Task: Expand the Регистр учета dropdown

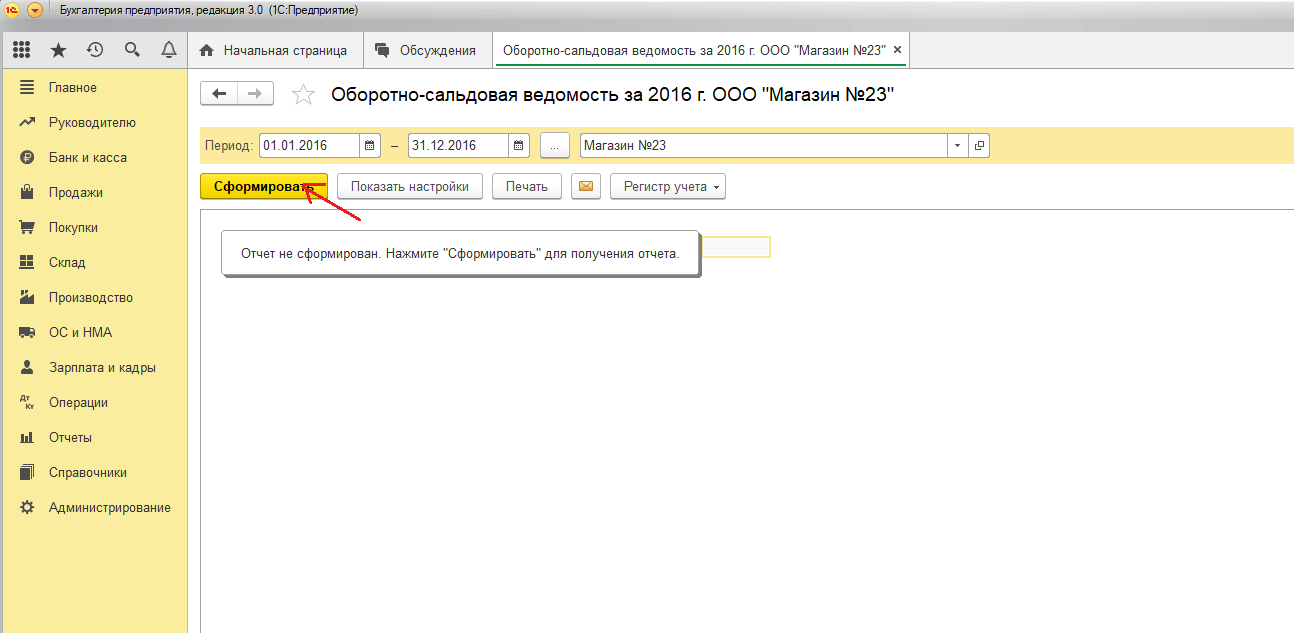Action: [667, 186]
